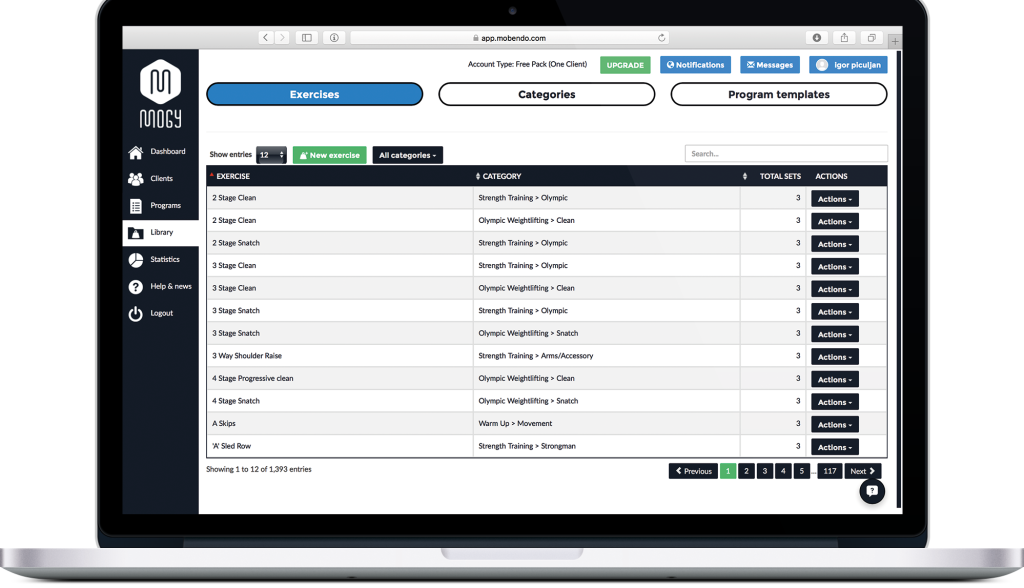Reload the page using browser refresh icon
1024x588 pixels.
point(662,38)
